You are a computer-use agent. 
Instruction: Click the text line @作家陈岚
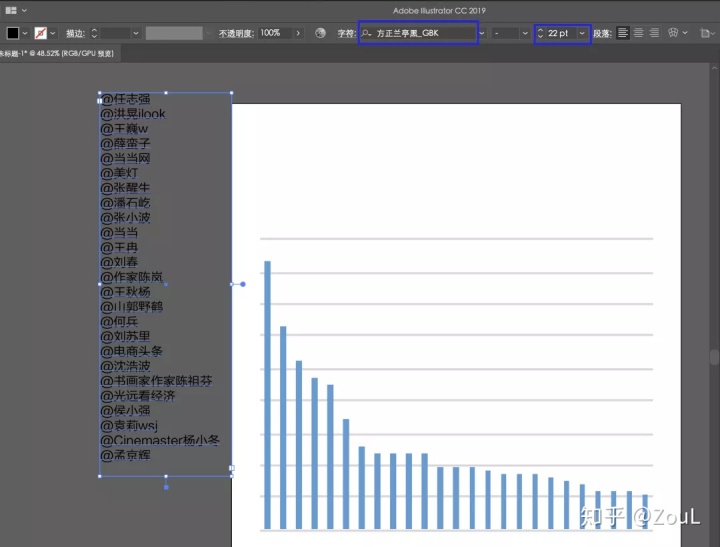132,276
